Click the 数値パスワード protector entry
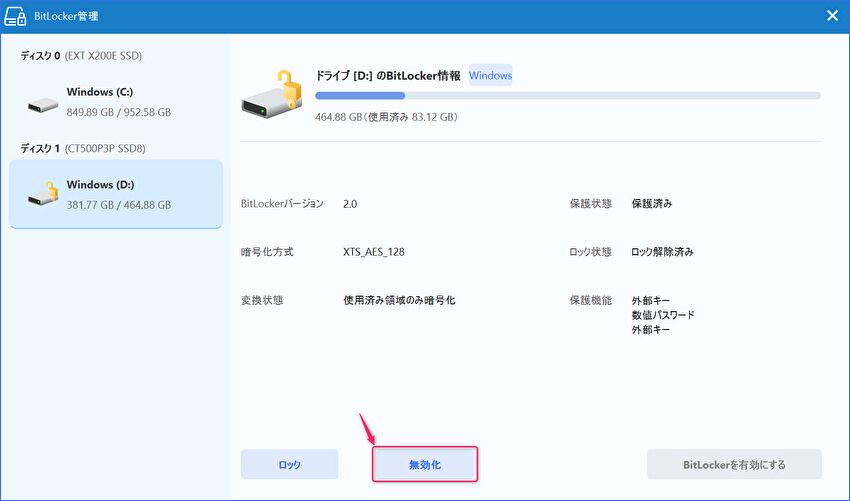The height and width of the screenshot is (501, 850). (x=663, y=315)
